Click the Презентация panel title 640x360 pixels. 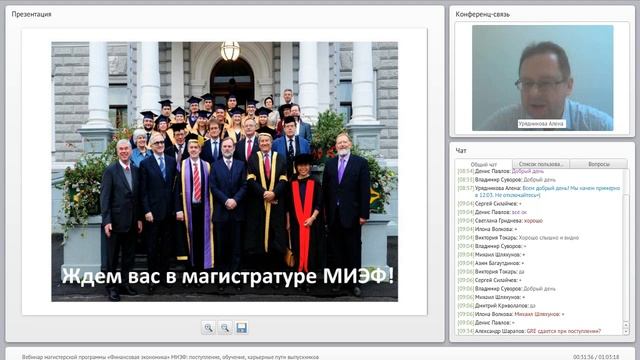[31, 14]
